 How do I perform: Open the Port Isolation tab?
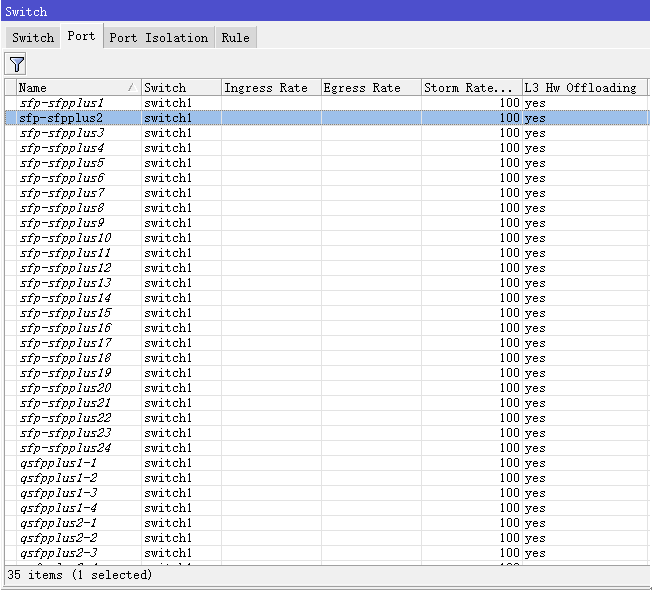pyautogui.click(x=158, y=37)
